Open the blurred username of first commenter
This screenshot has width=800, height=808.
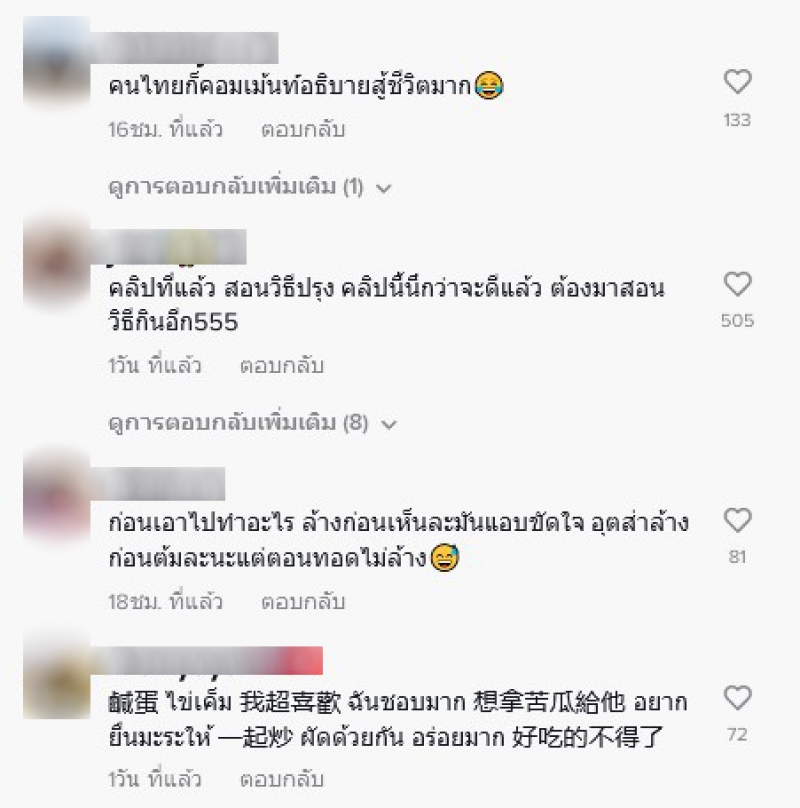click(x=185, y=48)
